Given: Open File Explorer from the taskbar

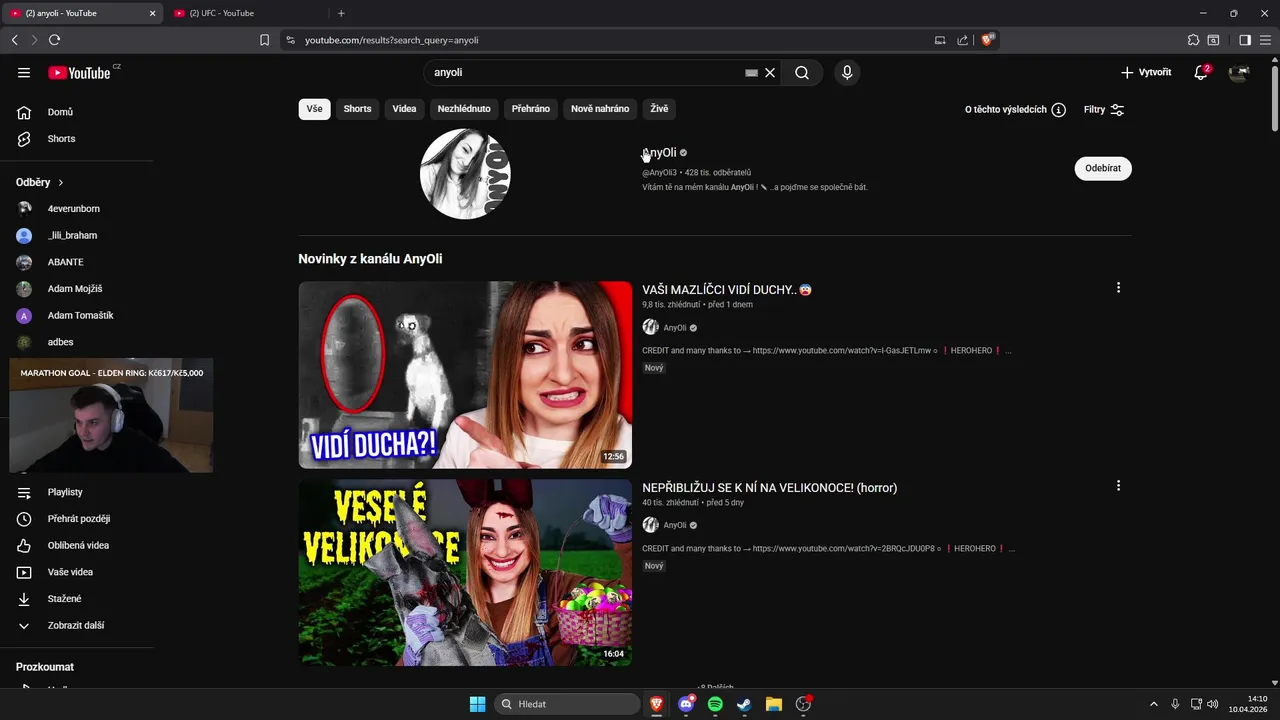Looking at the screenshot, I should coord(773,704).
